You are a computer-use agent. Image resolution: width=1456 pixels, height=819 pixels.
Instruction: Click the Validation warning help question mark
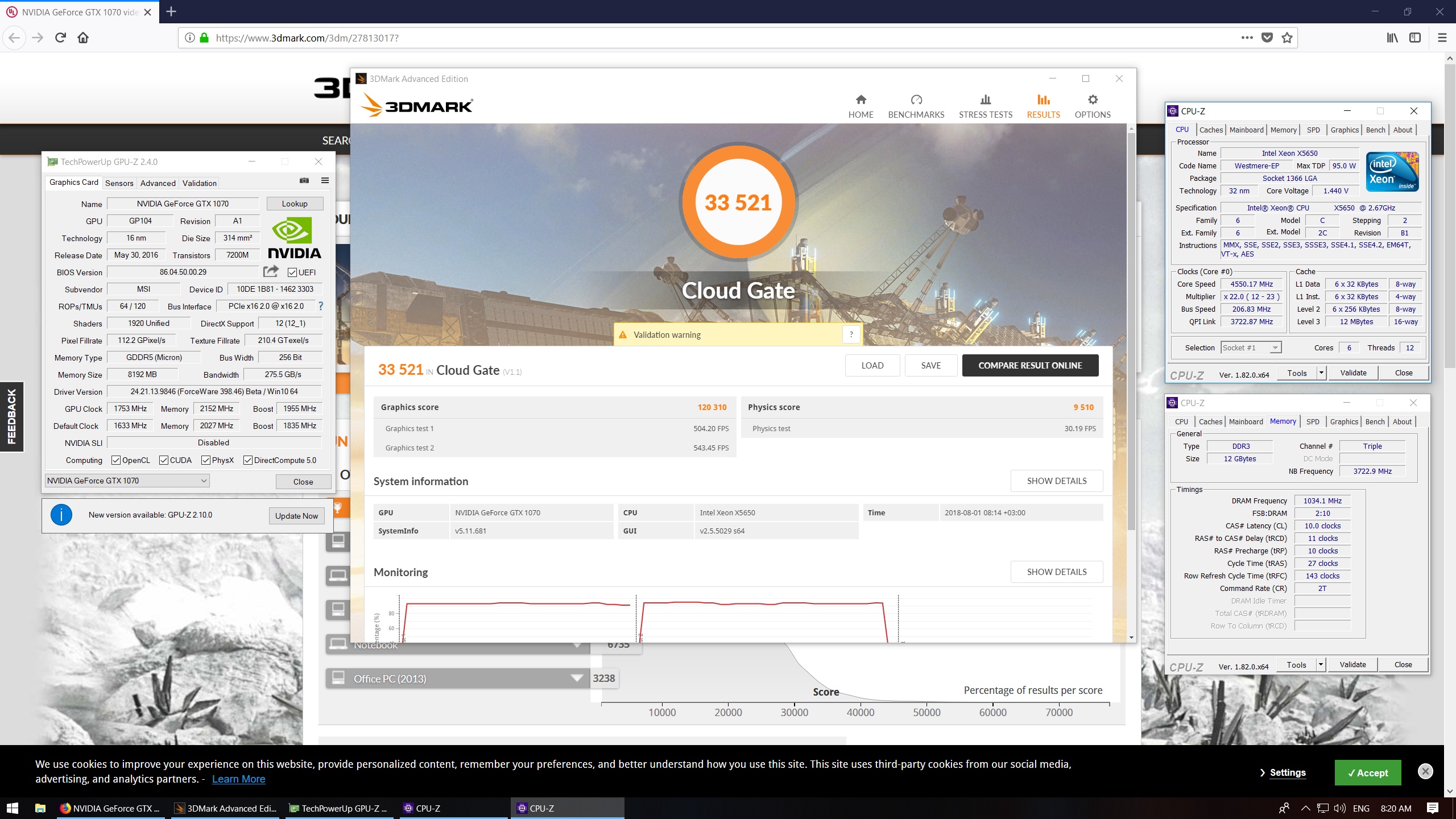pyautogui.click(x=851, y=334)
